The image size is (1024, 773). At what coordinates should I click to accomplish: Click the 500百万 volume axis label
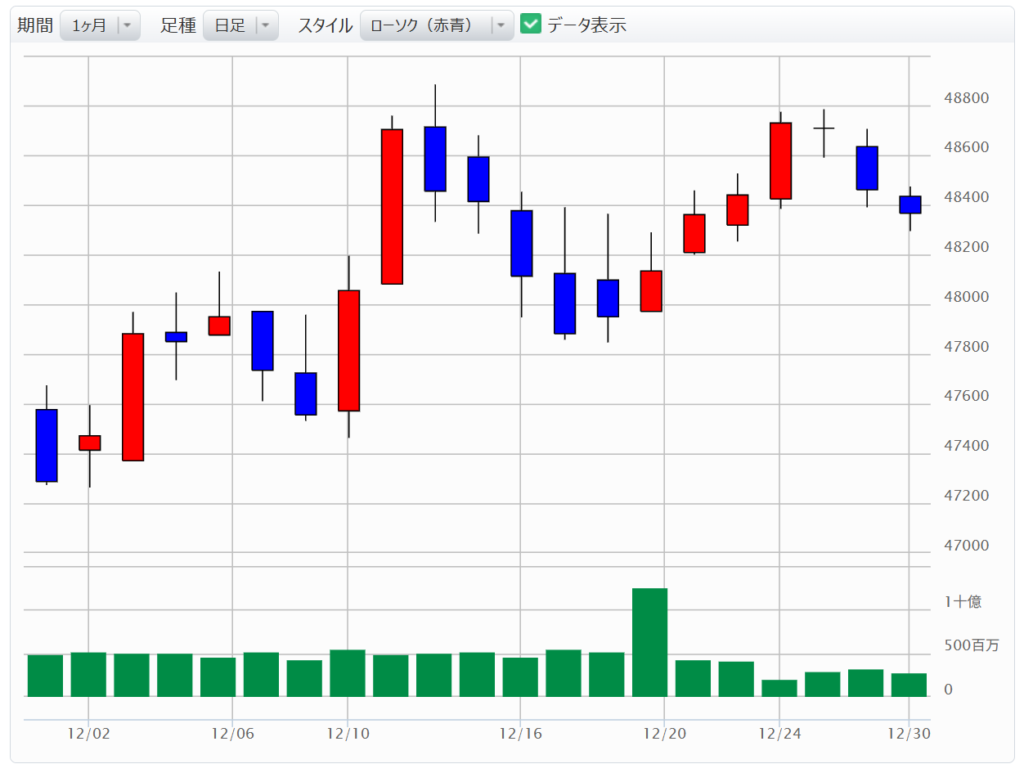coord(970,646)
